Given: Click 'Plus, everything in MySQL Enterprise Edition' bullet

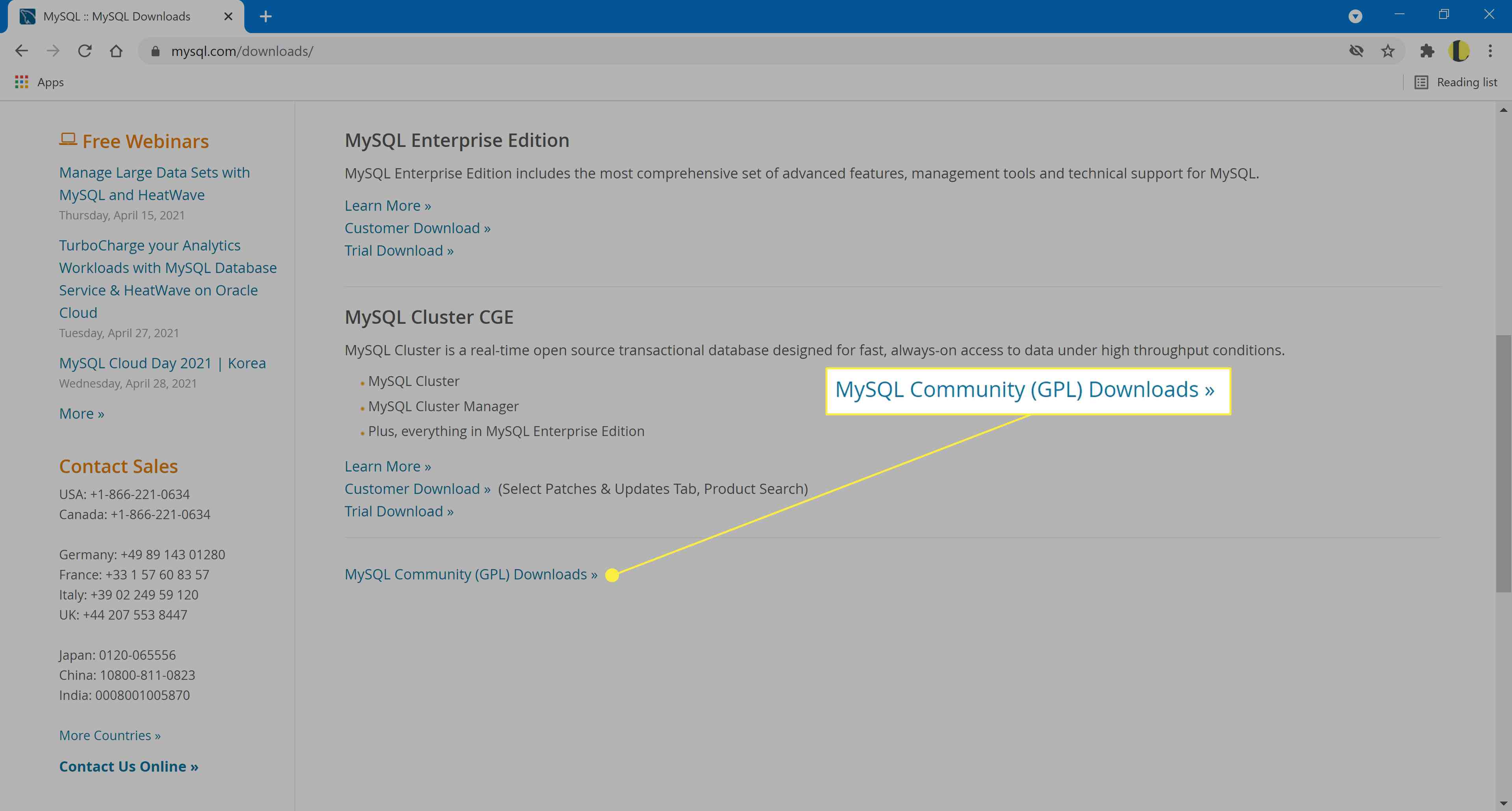Looking at the screenshot, I should (506, 431).
